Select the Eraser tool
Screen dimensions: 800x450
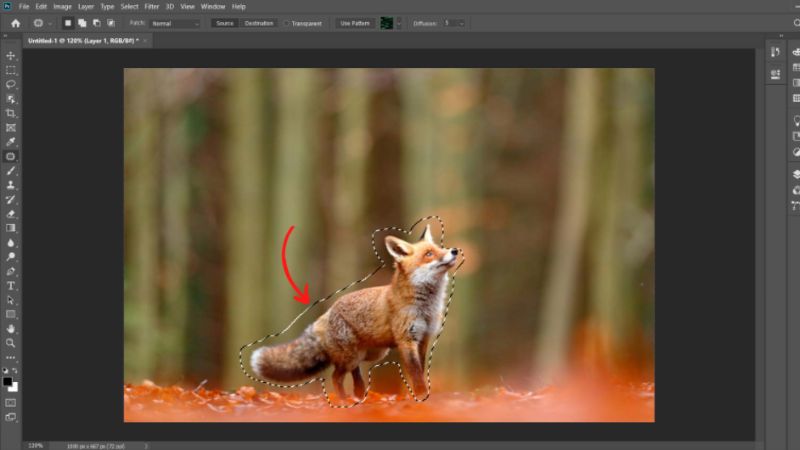click(10, 214)
